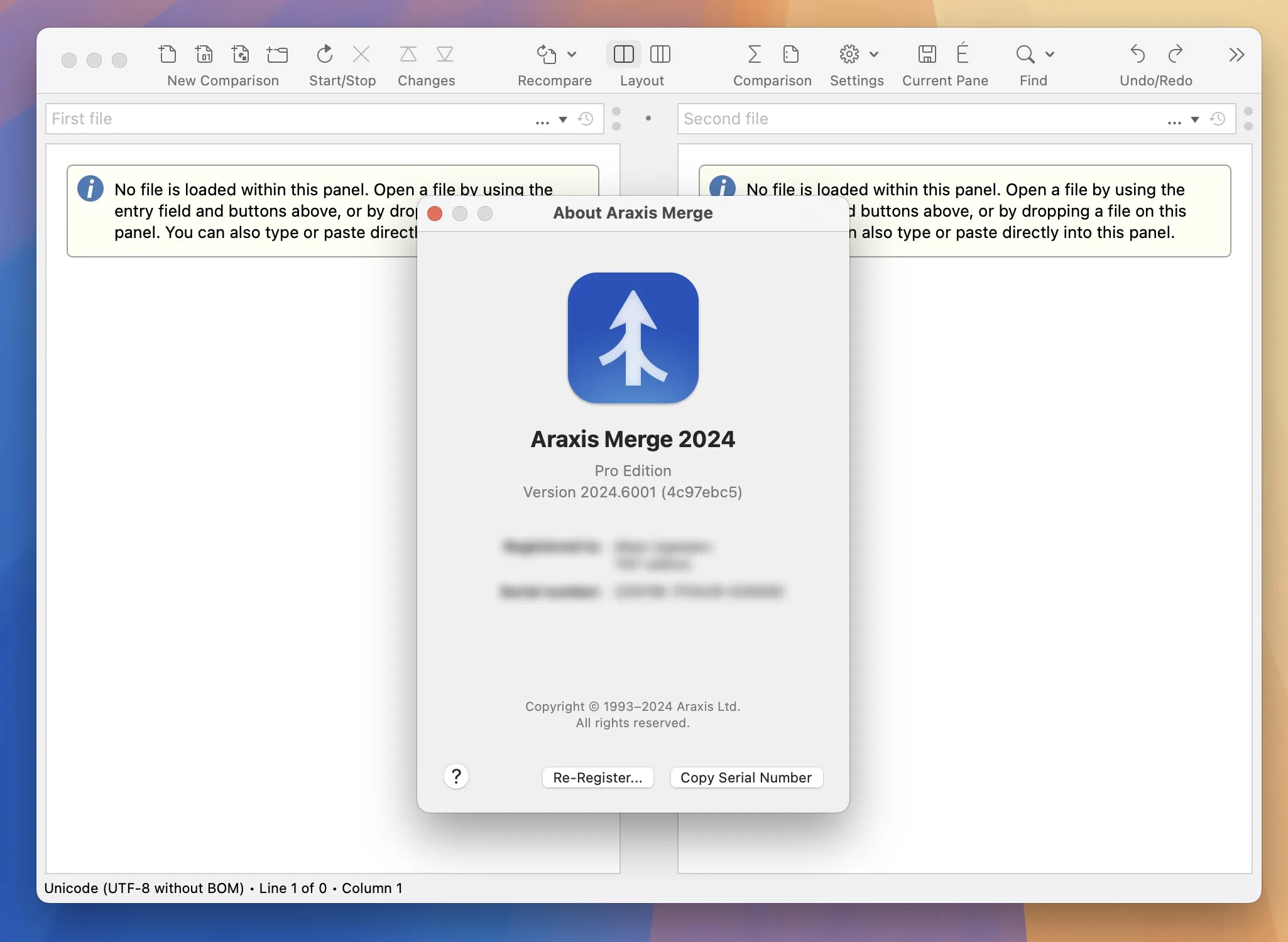Go to previous change with up triangle
Screen dimensions: 1288x942
408,54
